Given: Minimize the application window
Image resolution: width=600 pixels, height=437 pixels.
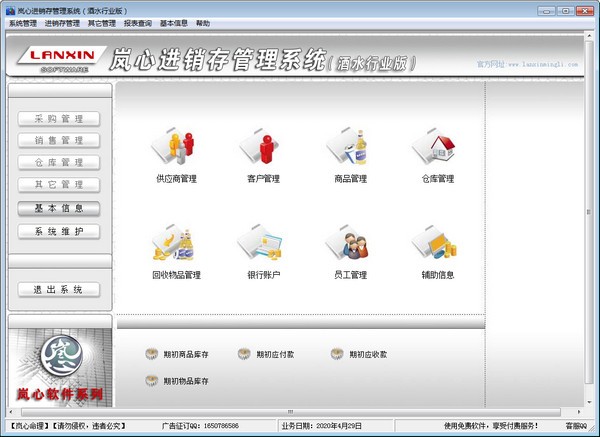Looking at the screenshot, I should coord(546,11).
